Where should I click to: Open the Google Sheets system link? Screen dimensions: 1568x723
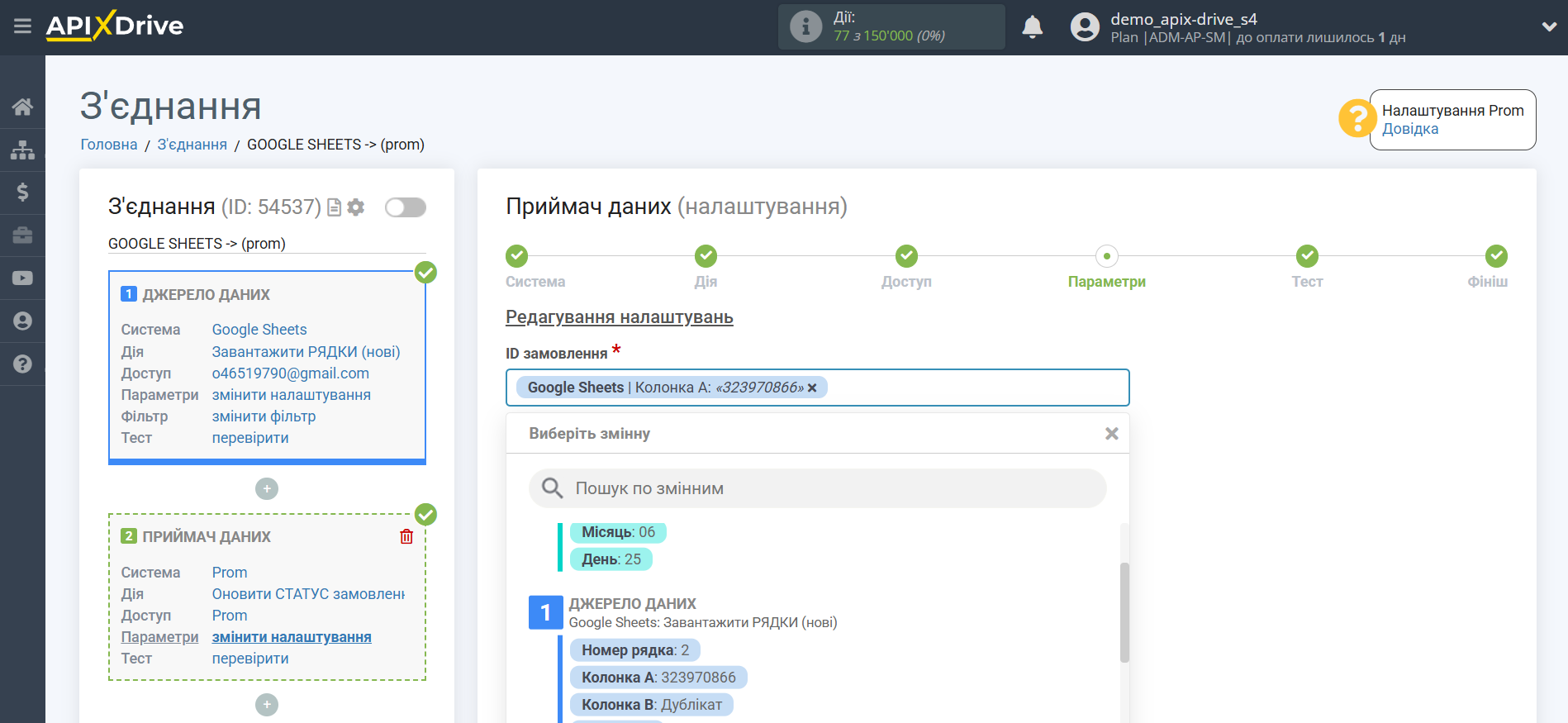(x=259, y=330)
